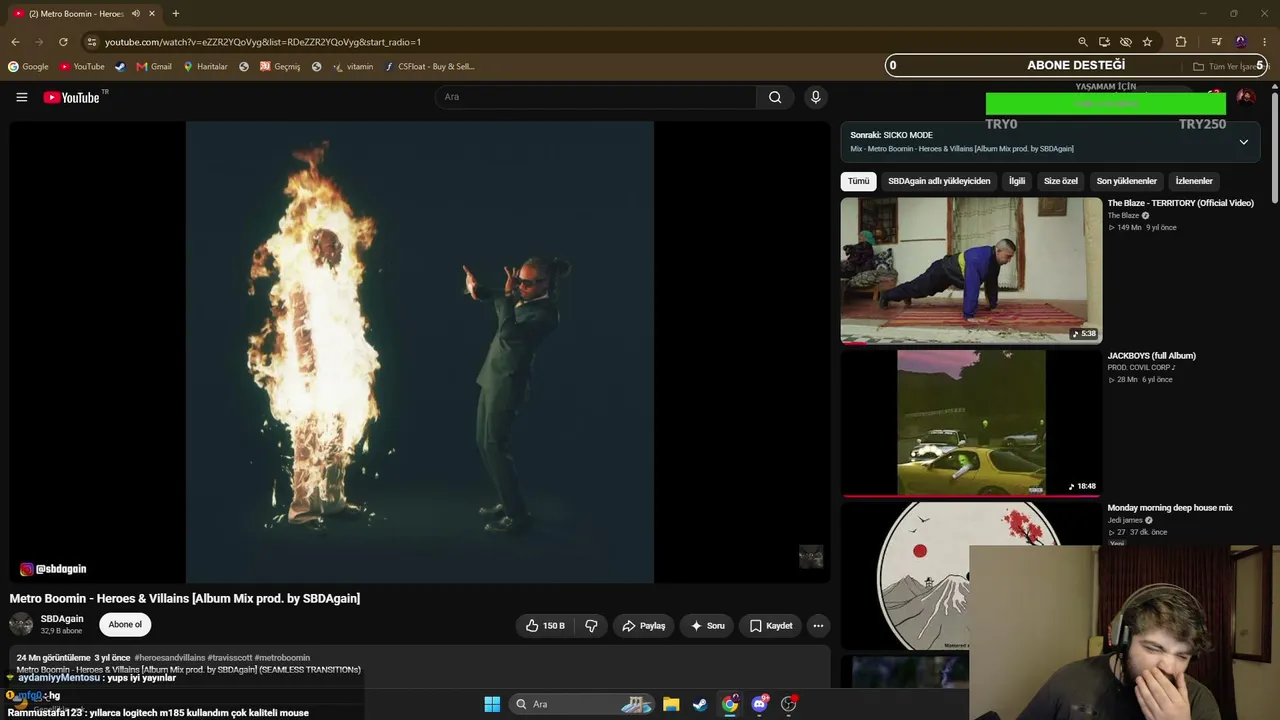Open the Gmail bookmark

(154, 66)
